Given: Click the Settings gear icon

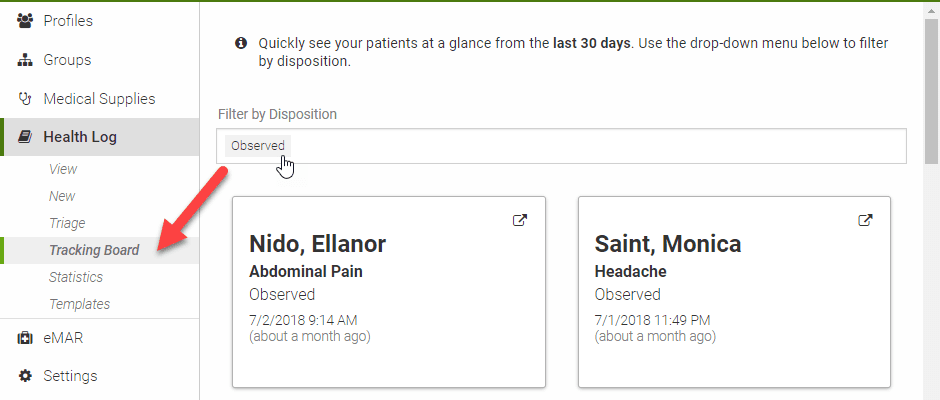Looking at the screenshot, I should 25,376.
